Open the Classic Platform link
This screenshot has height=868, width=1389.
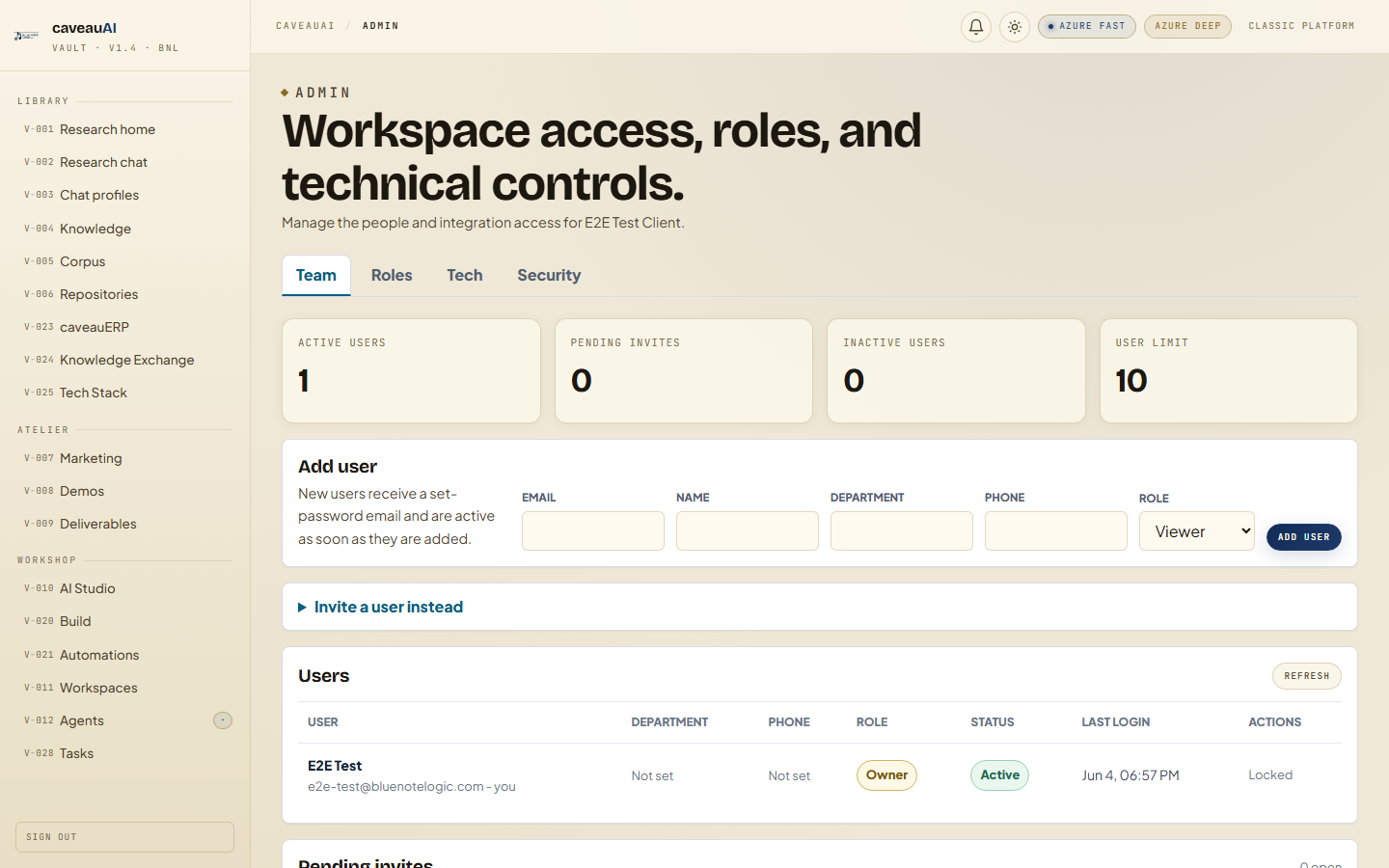pyautogui.click(x=1301, y=26)
